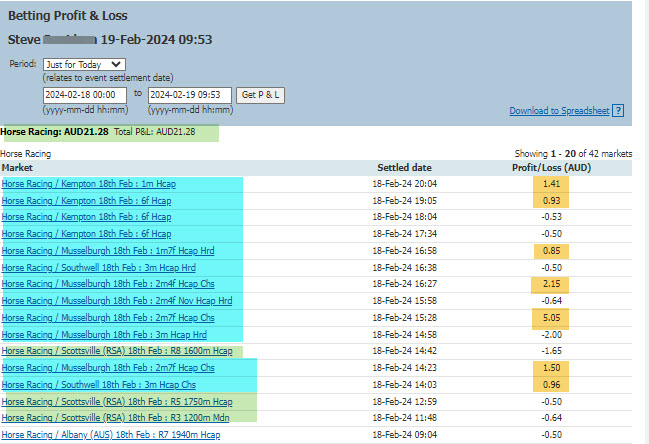Open Scottsville R5 1750m Hcap market
Viewport: 649px width, 444px height.
click(x=117, y=401)
